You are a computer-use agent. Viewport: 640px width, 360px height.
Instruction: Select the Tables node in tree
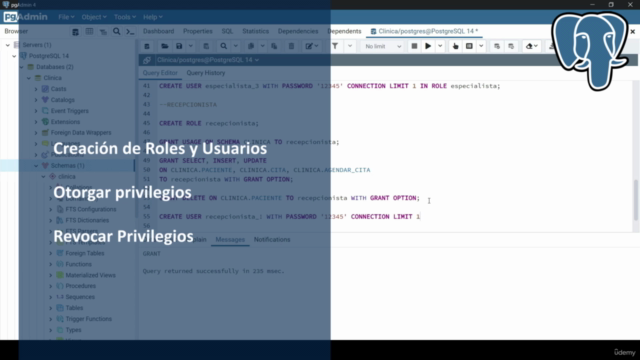(74, 308)
